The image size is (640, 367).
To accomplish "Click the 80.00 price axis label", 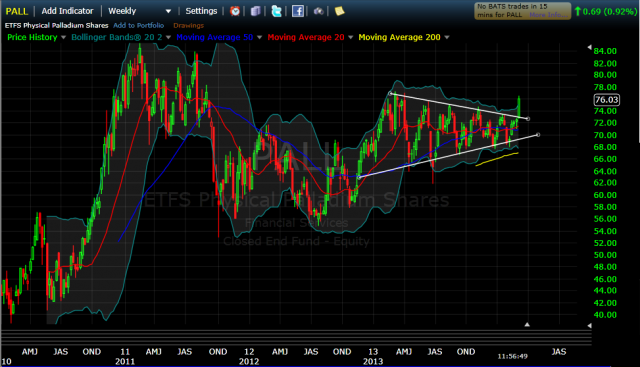I will 605,75.
